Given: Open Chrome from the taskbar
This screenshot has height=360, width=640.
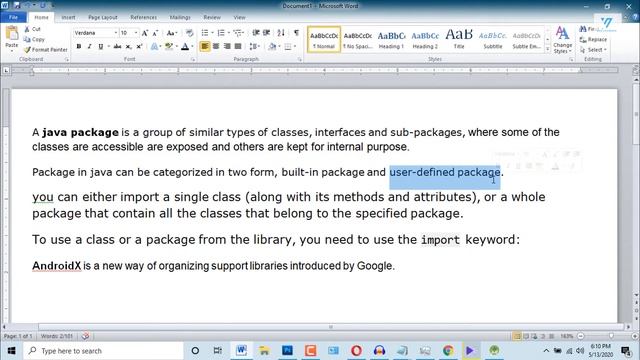Looking at the screenshot, I should tap(448, 351).
